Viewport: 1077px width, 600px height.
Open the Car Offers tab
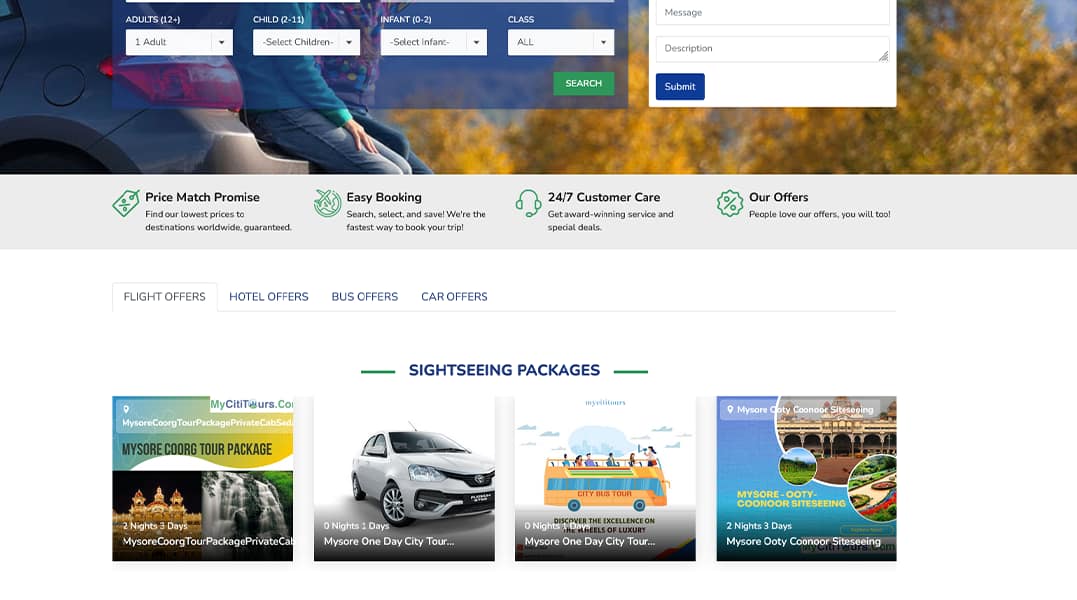(x=454, y=297)
